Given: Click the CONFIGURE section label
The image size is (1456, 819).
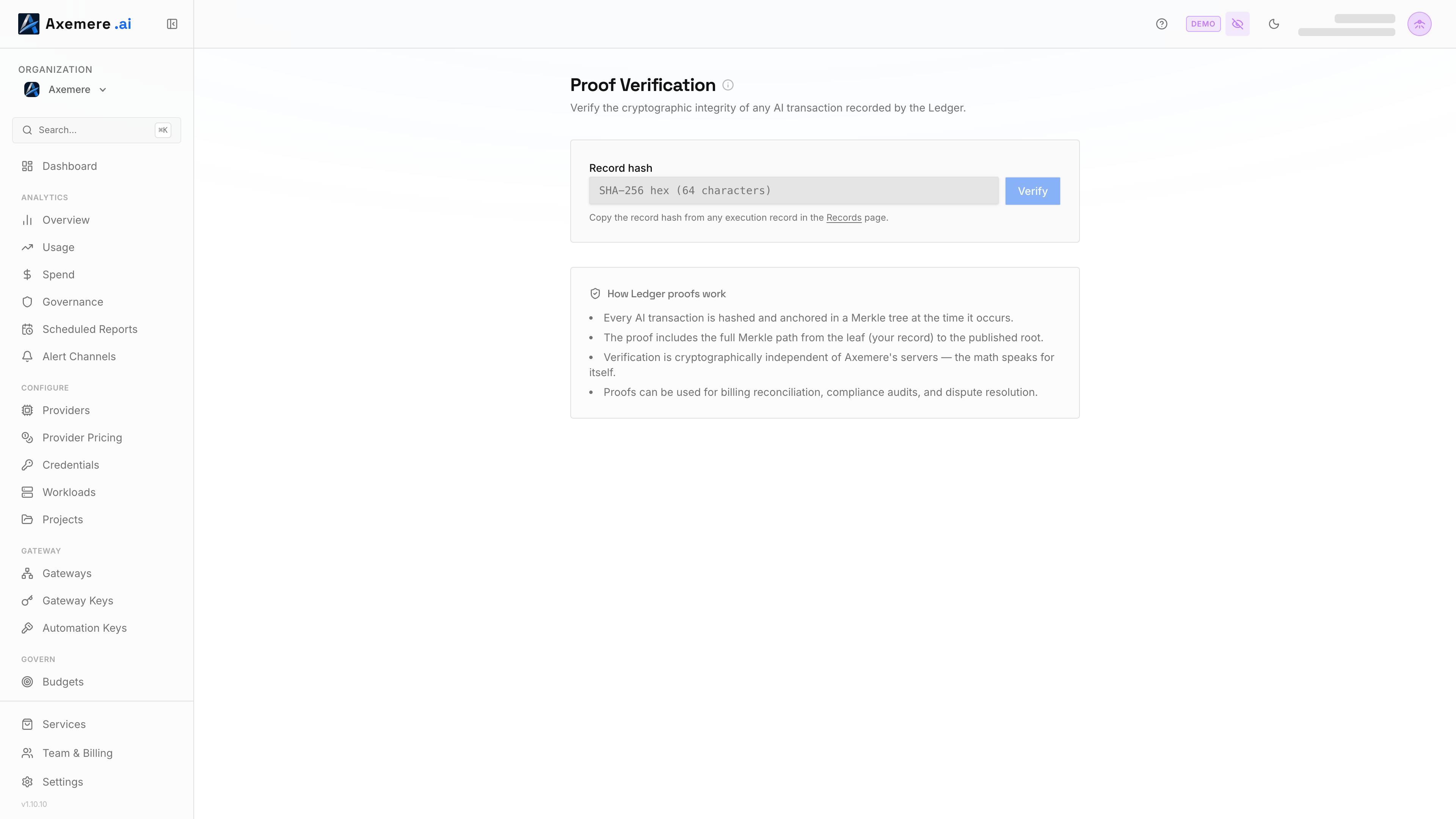Looking at the screenshot, I should (x=45, y=388).
